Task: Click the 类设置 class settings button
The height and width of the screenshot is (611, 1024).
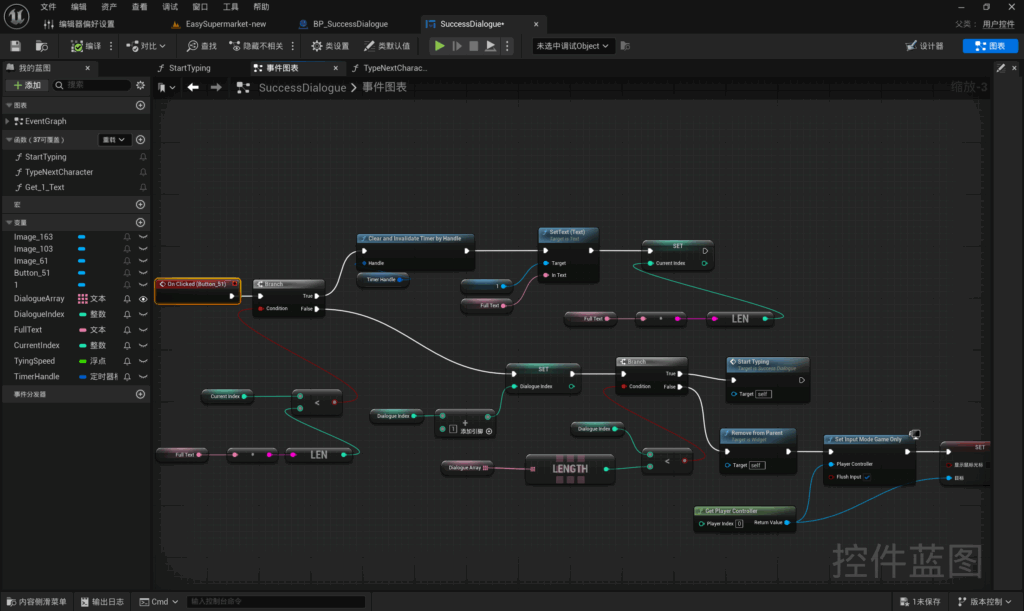Action: [x=330, y=46]
